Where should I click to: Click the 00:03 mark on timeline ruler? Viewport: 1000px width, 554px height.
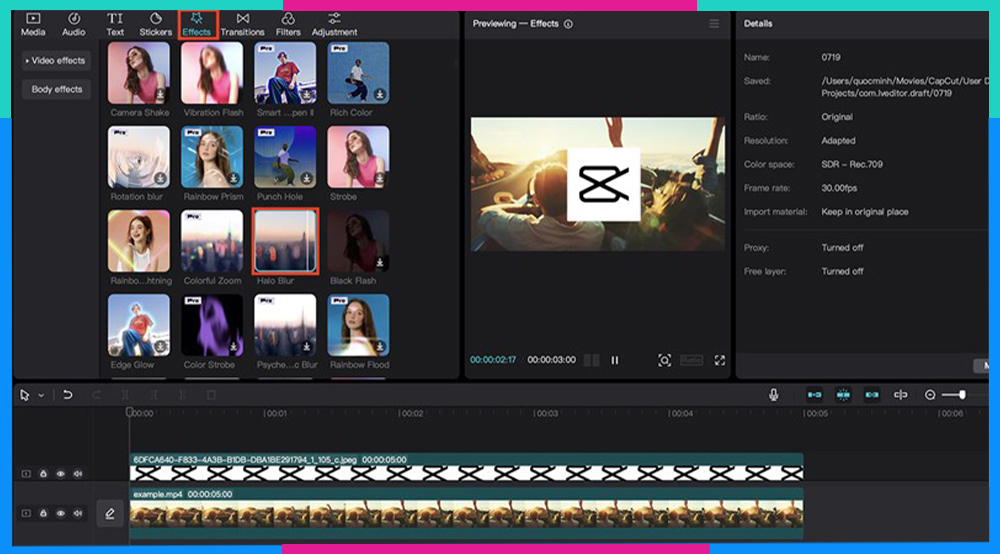[546, 414]
